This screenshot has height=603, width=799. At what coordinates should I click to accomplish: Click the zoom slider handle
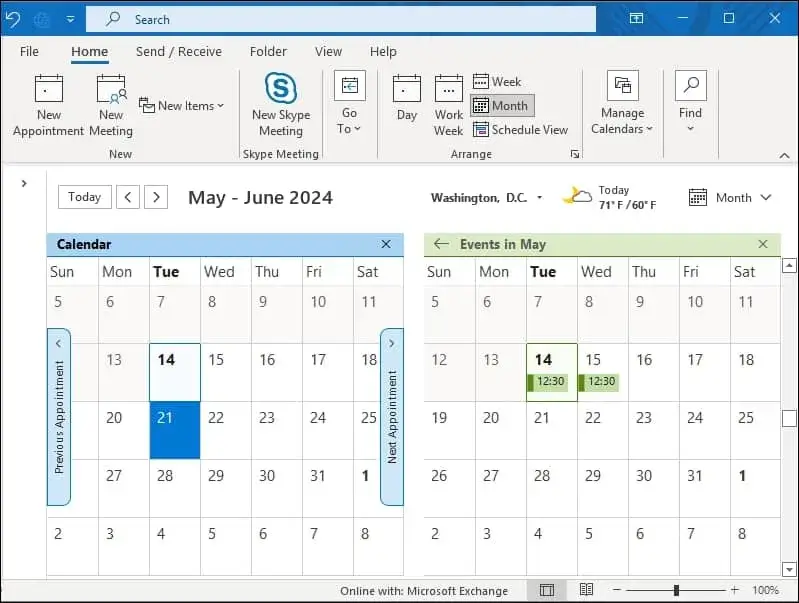[676, 590]
